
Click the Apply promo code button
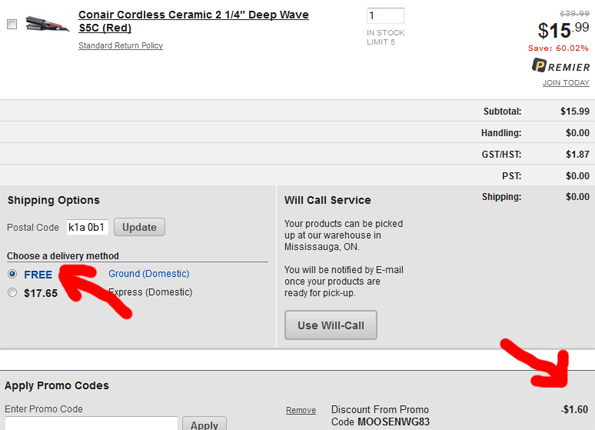(x=205, y=424)
